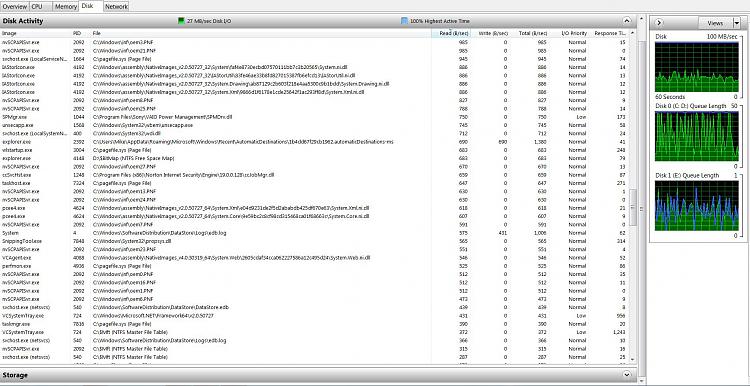The width and height of the screenshot is (750, 386).
Task: Click the blue Highest Active Time icon
Action: [404, 21]
